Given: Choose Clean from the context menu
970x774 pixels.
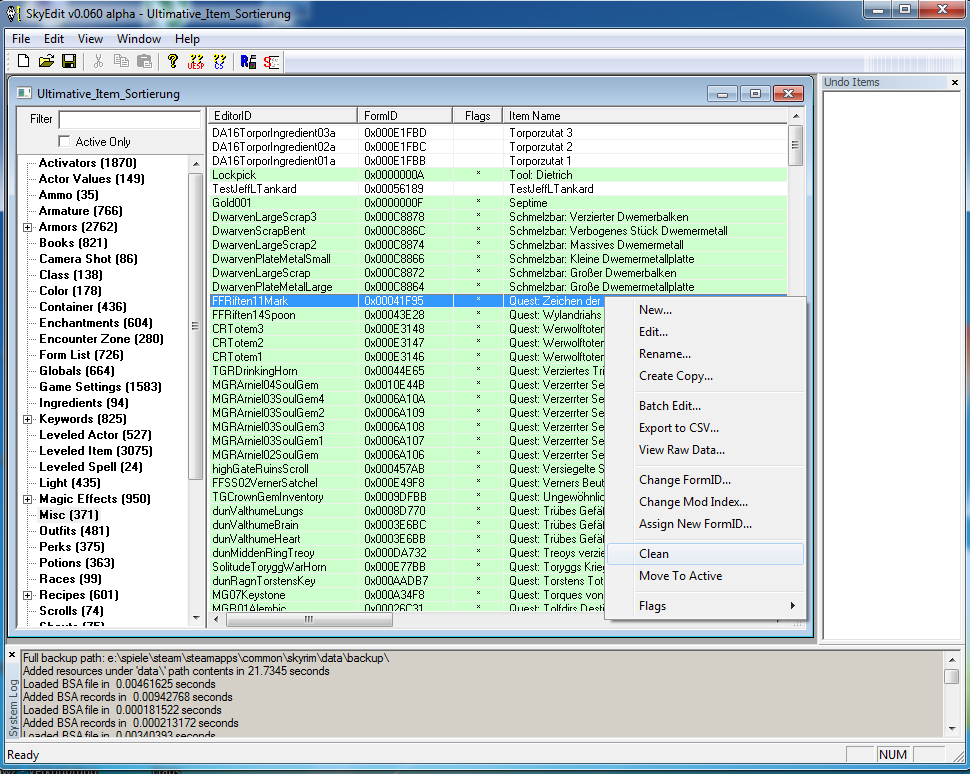Looking at the screenshot, I should [654, 554].
